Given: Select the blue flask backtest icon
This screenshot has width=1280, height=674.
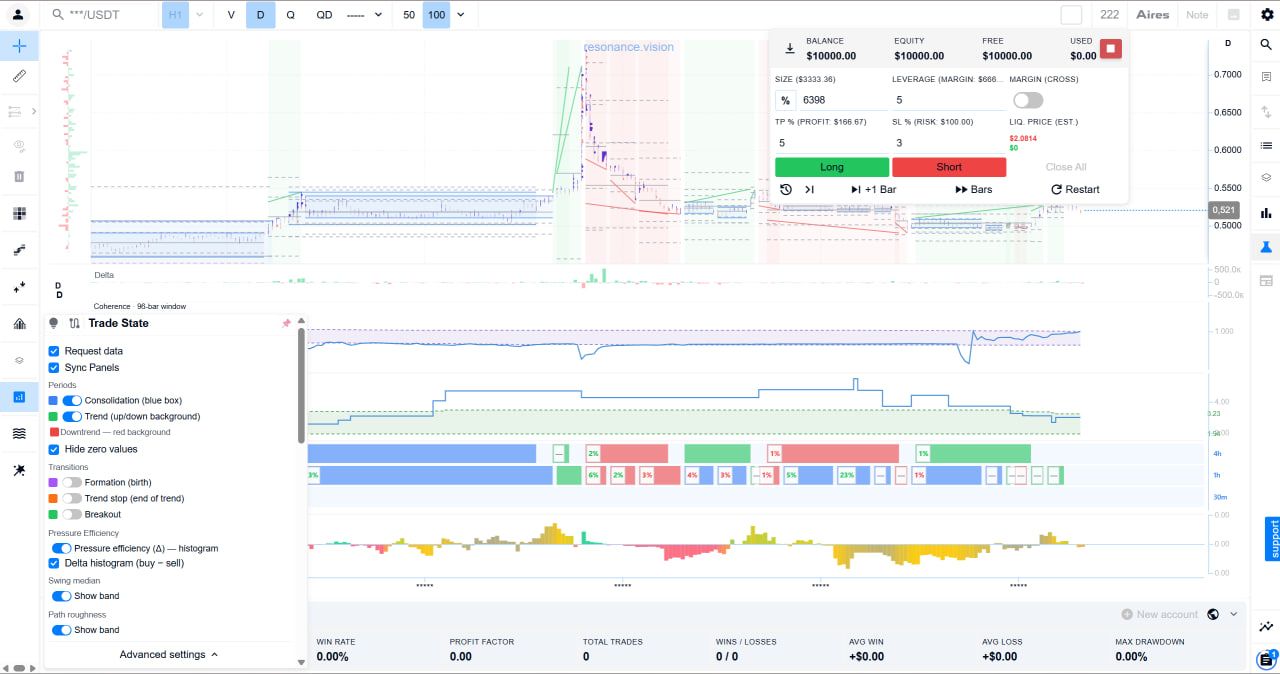Looking at the screenshot, I should click(1266, 246).
